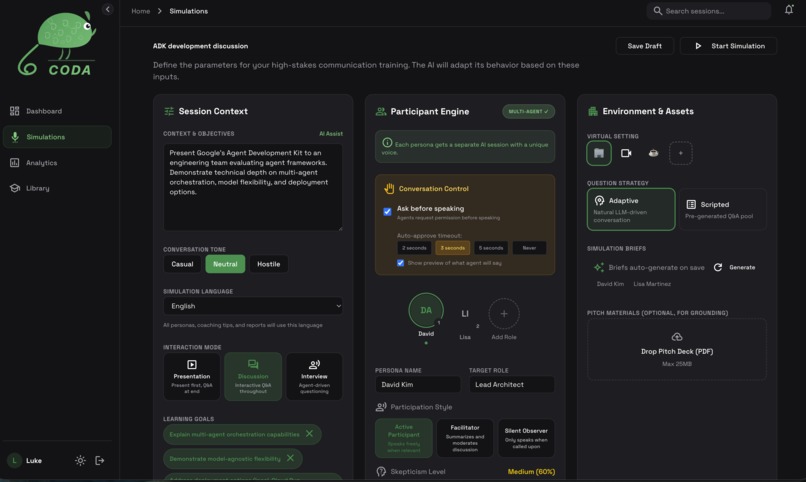This screenshot has height=482, width=806.
Task: Open notifications bell
Action: tap(789, 10)
